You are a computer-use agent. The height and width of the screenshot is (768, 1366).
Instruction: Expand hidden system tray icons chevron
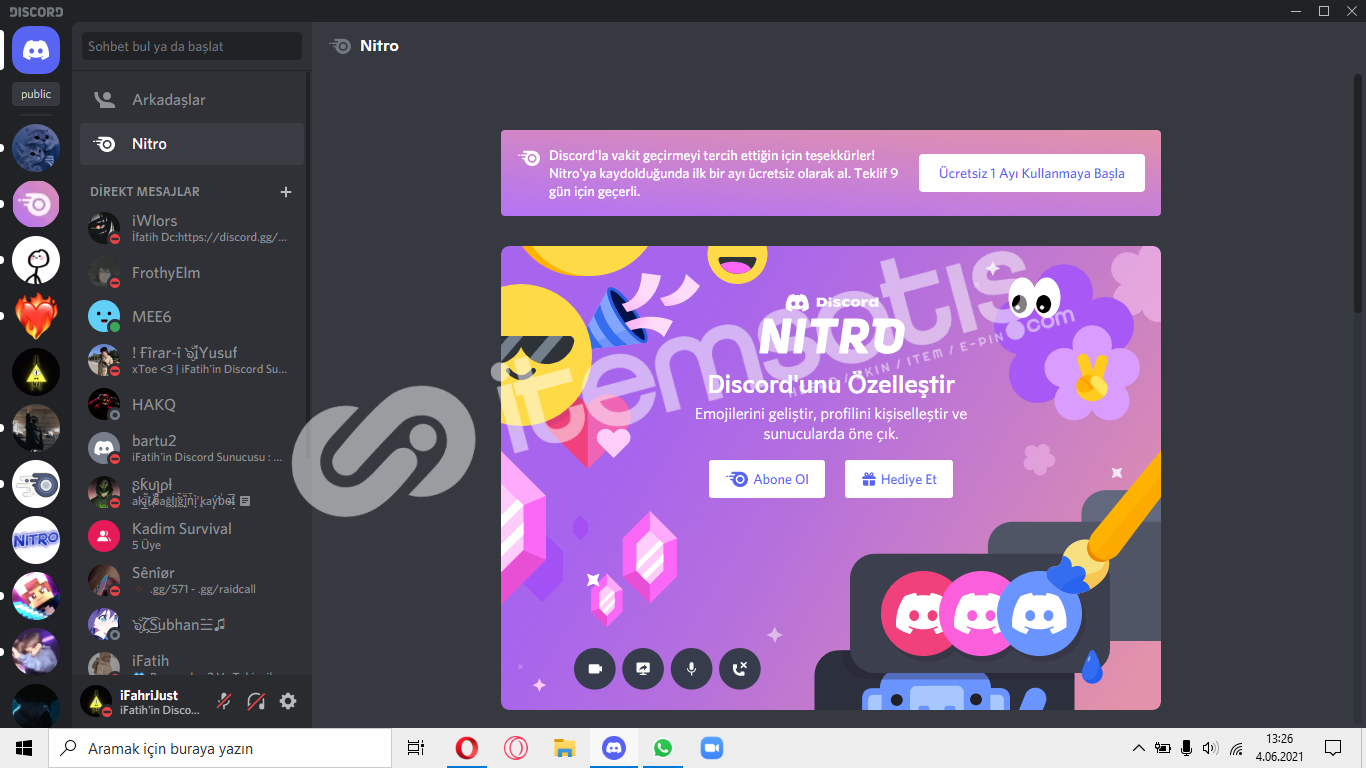tap(1138, 748)
